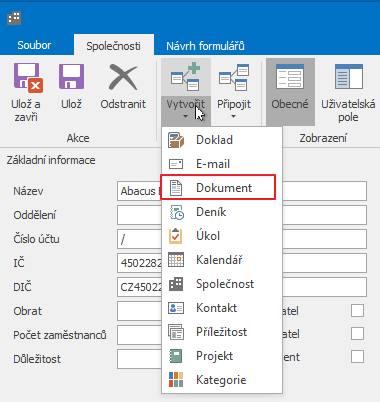
Task: Tick the checkbox in the Obrat row
Action: point(357,311)
